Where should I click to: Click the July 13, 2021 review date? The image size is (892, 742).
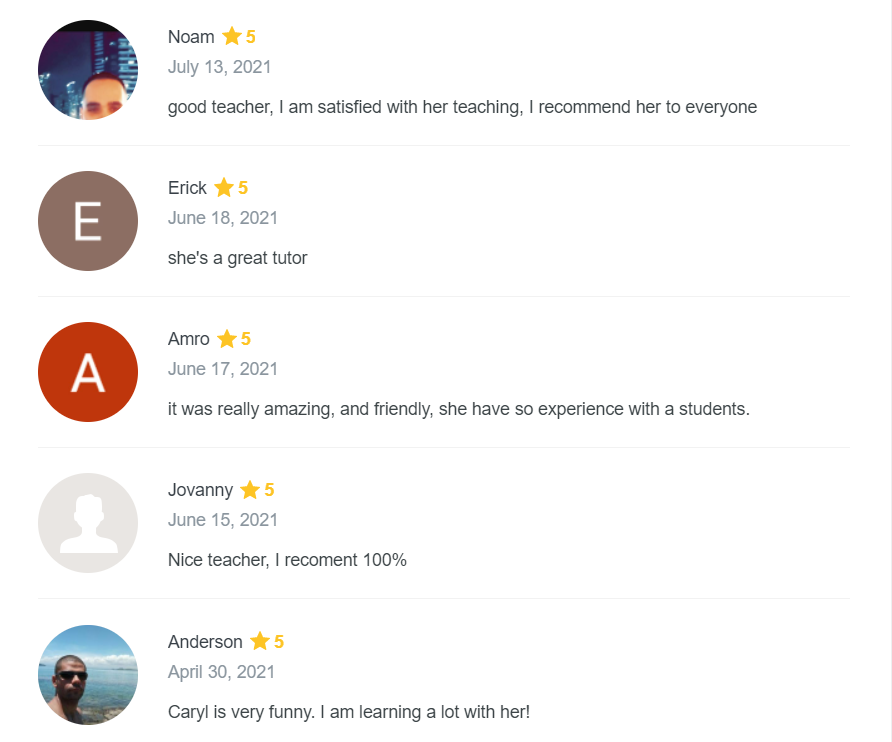(219, 67)
